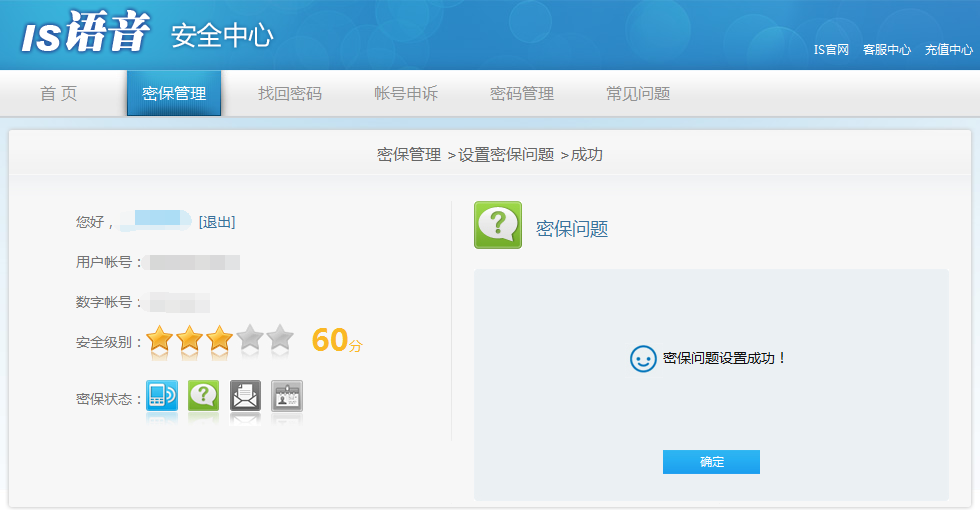Click the green question mark security status icon
The image size is (980, 525).
click(204, 395)
